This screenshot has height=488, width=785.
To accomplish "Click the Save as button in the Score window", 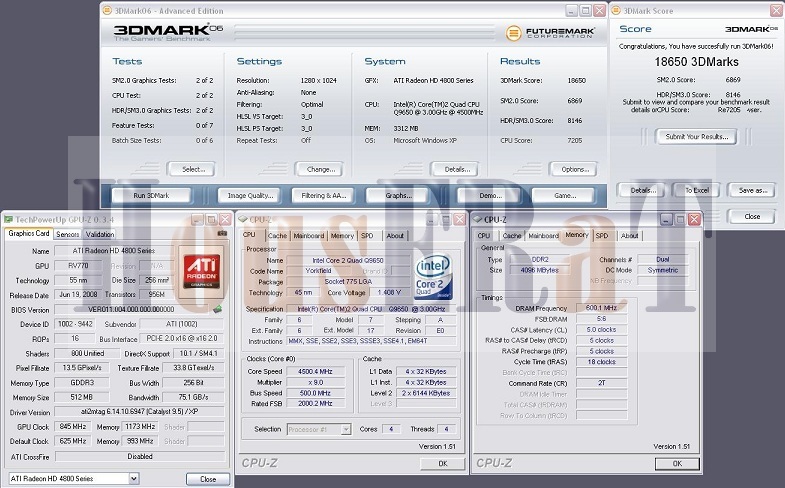I will tap(752, 190).
